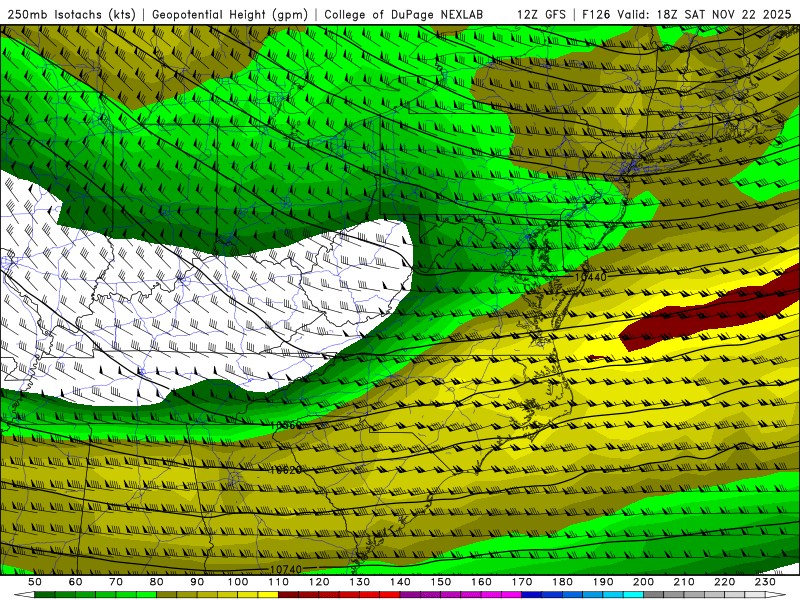Click the right arrow end of the color bar

coord(776,595)
